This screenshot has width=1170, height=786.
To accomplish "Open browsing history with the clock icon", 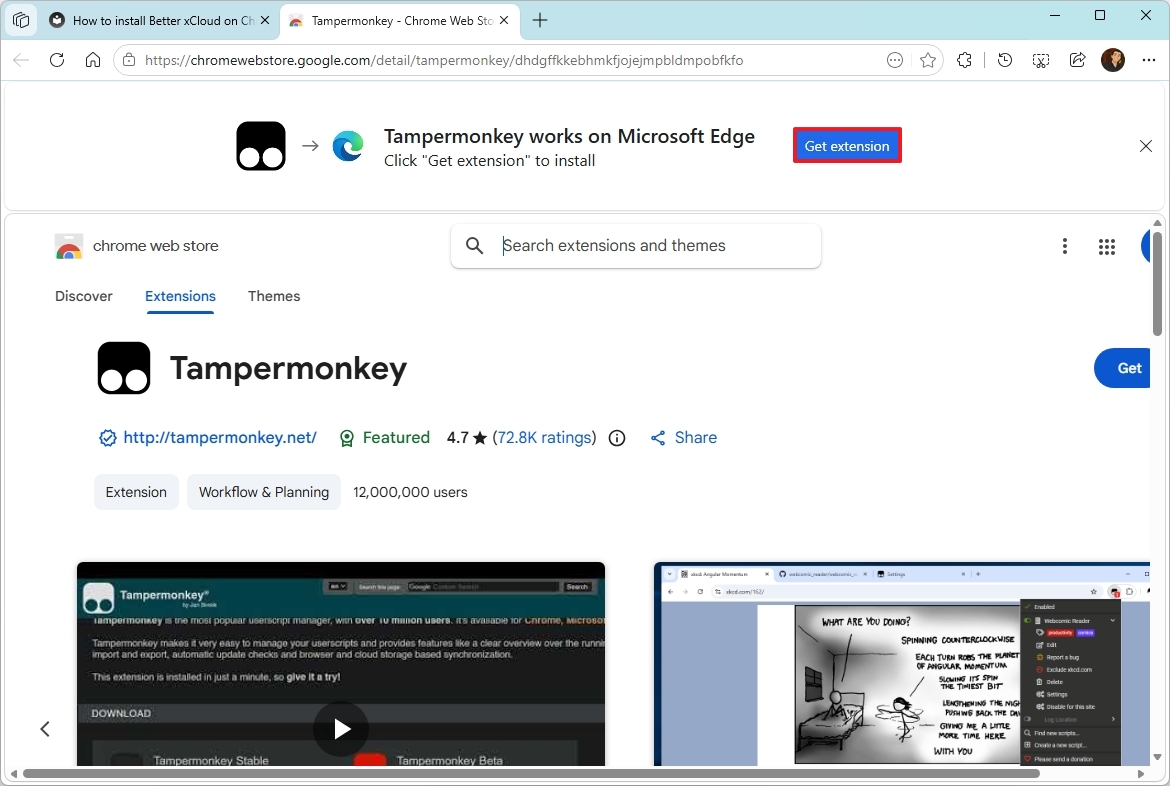I will (1004, 60).
